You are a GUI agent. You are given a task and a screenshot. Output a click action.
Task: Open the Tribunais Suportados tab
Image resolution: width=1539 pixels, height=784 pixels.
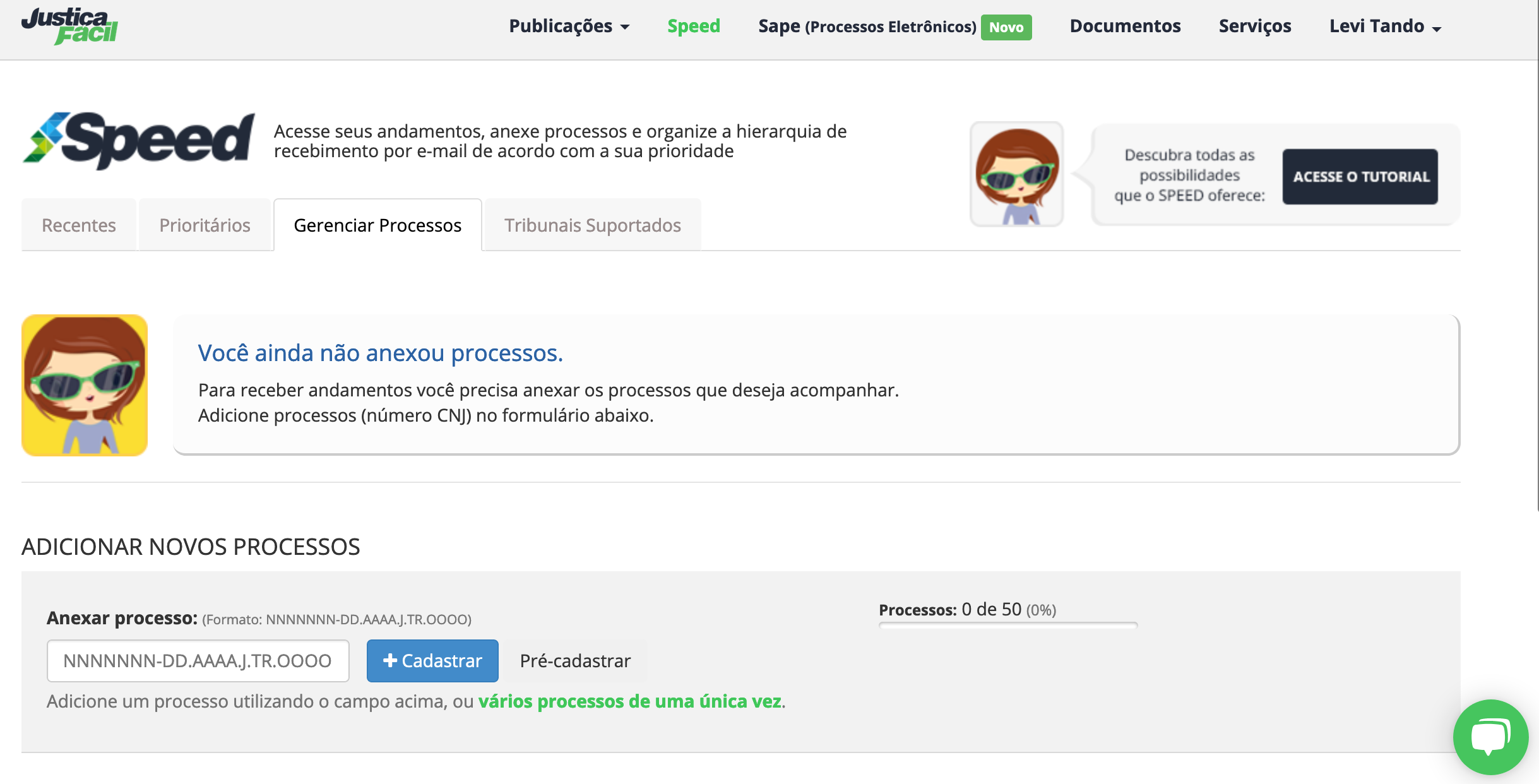pyautogui.click(x=592, y=225)
